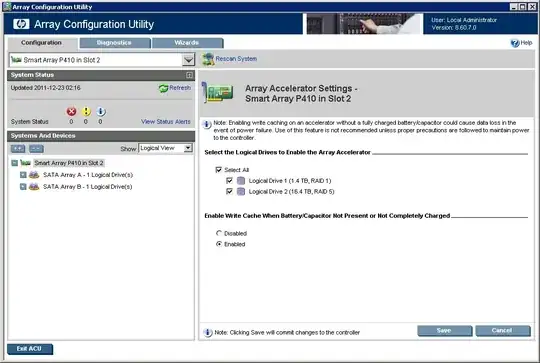This screenshot has height=363, width=540.
Task: Click the Updated 2011-12-23 02:16 text
Action: coord(45,88)
